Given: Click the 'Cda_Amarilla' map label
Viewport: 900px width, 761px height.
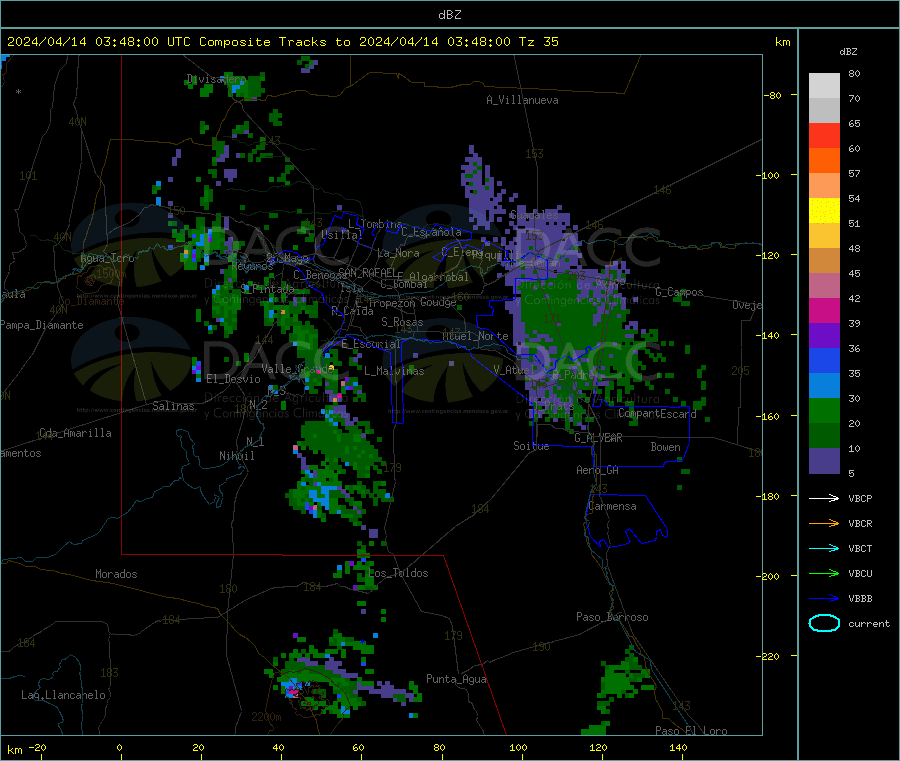Looking at the screenshot, I should click(x=75, y=433).
